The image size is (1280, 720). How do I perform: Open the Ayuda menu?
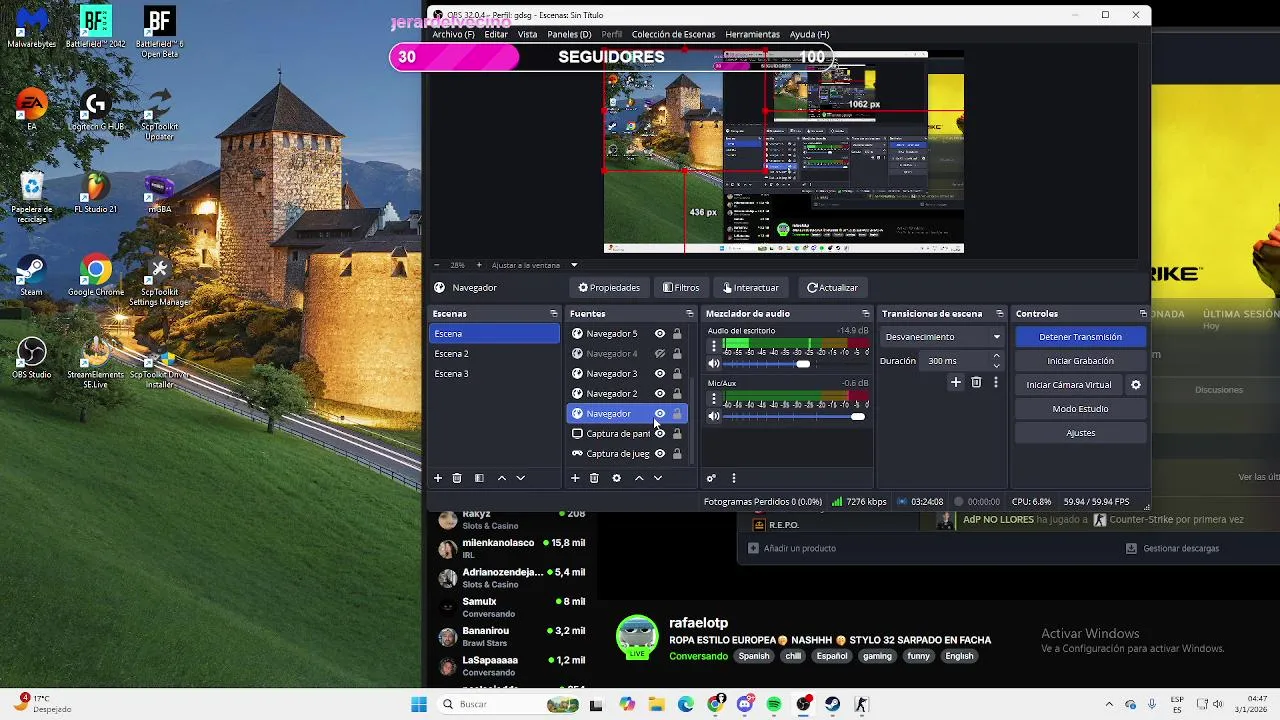click(809, 34)
